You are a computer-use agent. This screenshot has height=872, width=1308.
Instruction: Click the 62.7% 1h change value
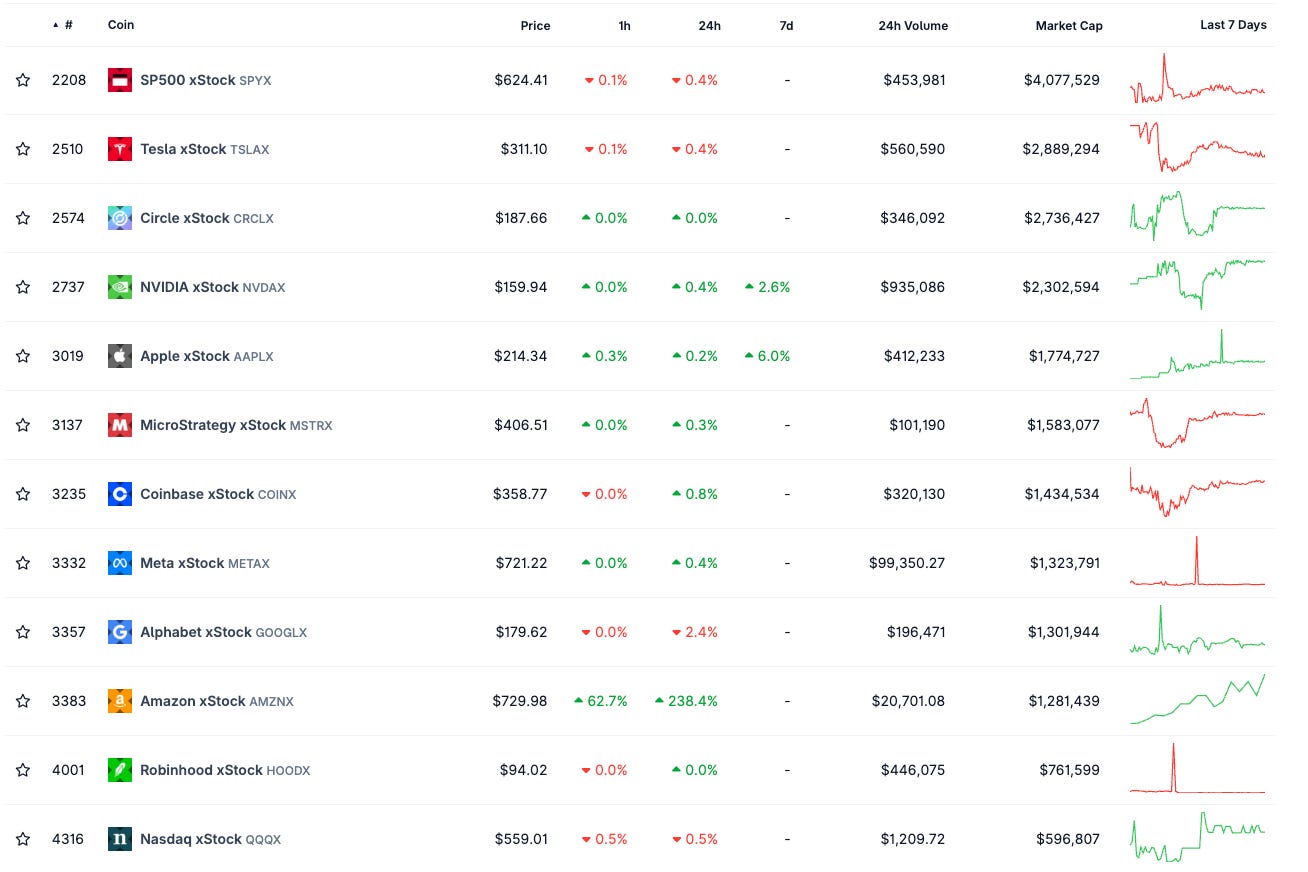tap(601, 701)
